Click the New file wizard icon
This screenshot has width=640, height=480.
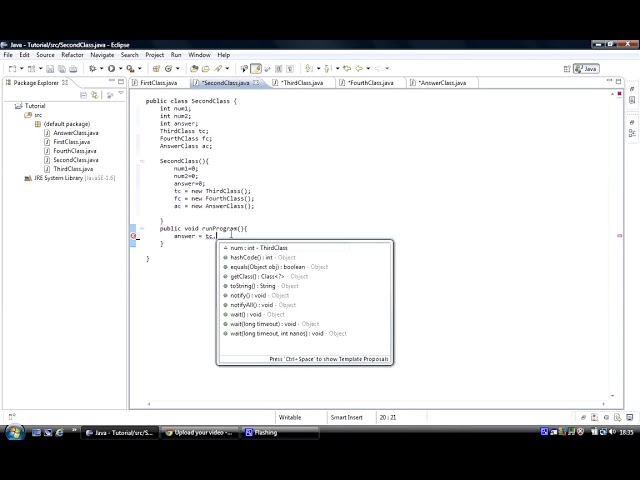click(12, 69)
